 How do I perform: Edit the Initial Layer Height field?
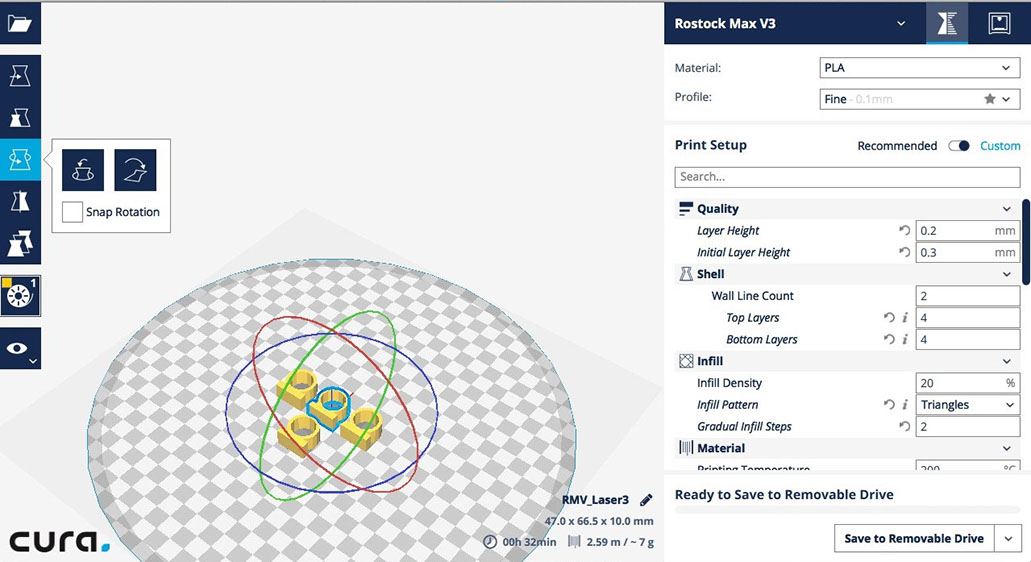[x=968, y=252]
